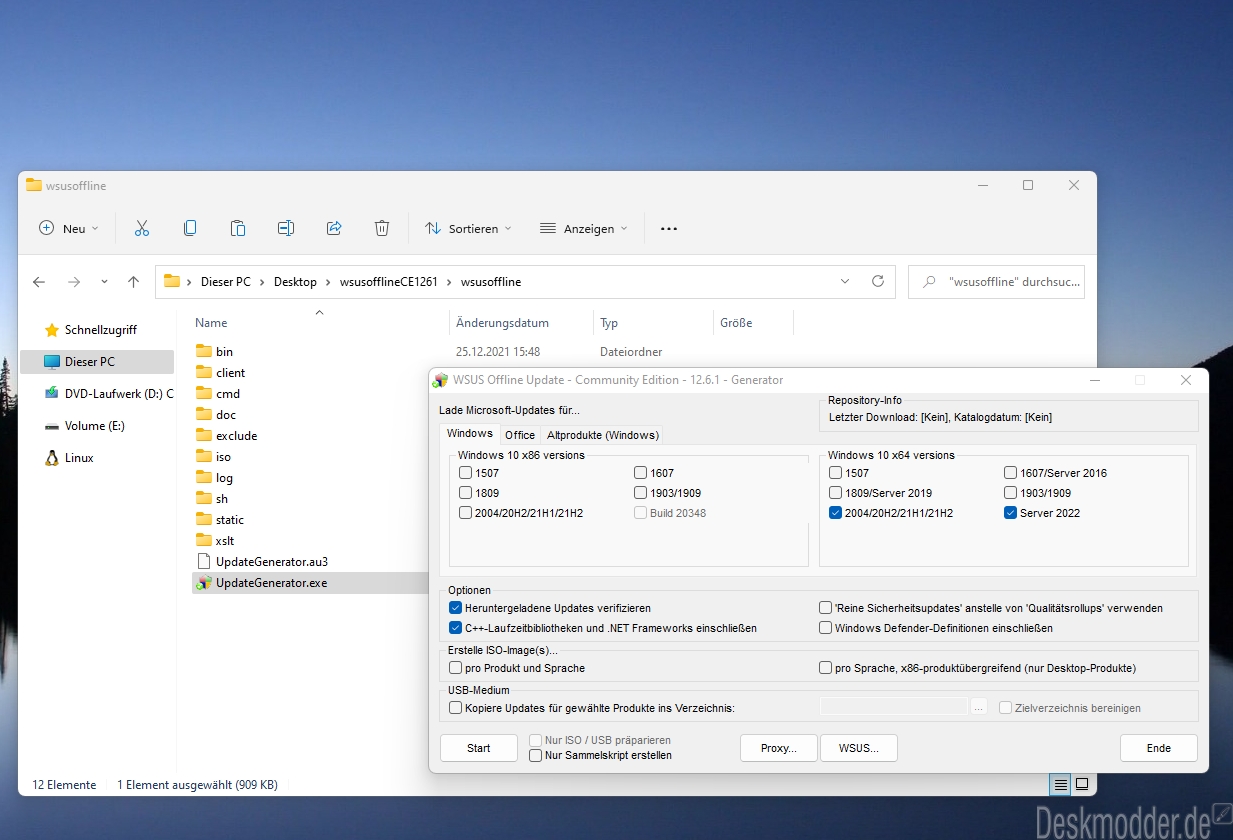Sort by the Typ column header
Screen dimensions: 1233x840
609,323
